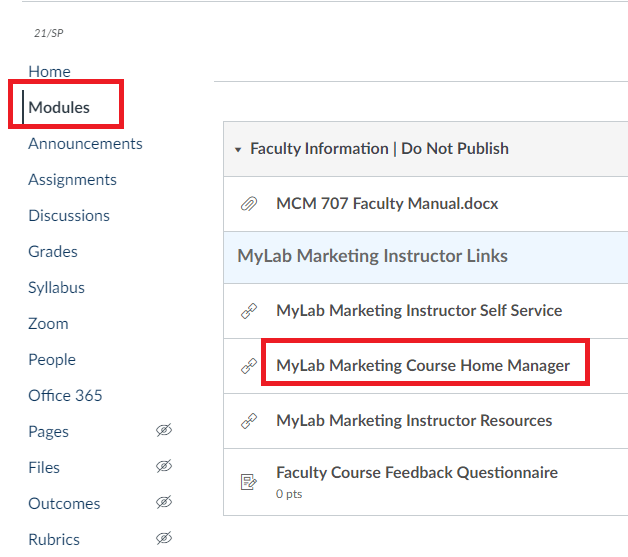Open the Office 365 link

pos(65,396)
